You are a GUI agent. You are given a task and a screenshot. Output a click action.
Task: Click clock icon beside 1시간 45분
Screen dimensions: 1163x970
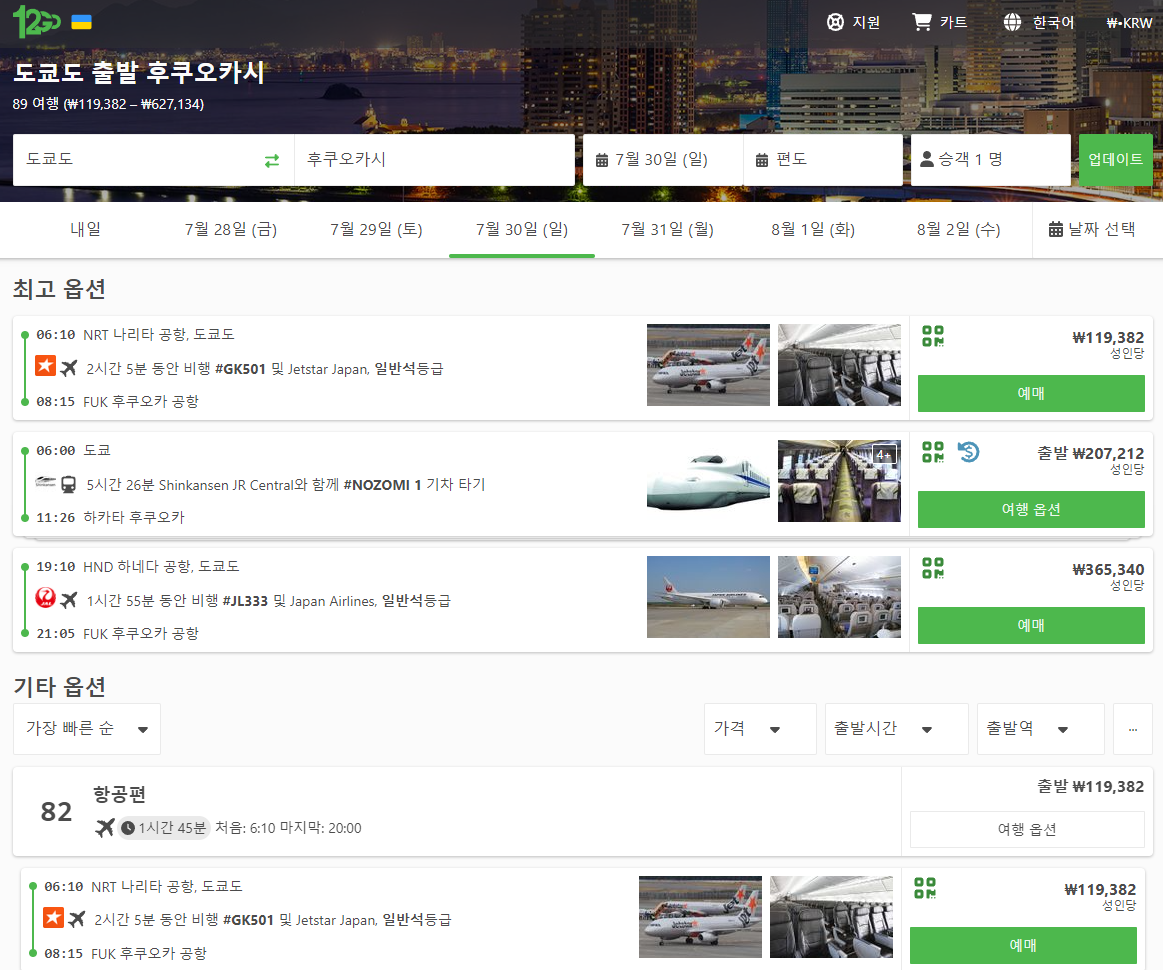click(x=128, y=828)
